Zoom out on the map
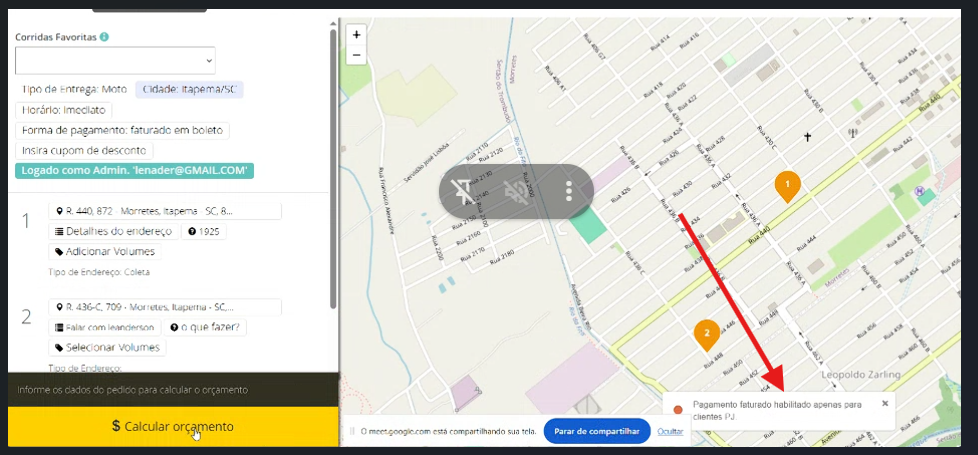978x455 pixels. [356, 54]
